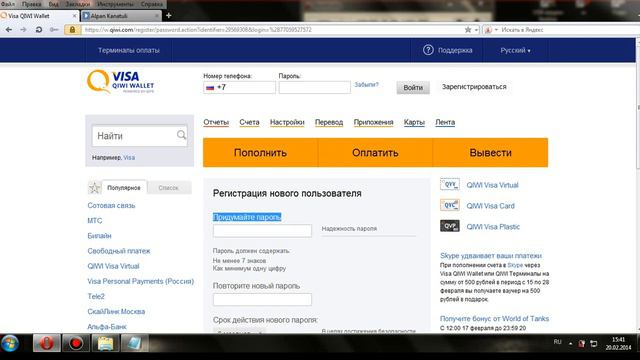Click the favorites star icon beside Популярное
640x360 pixels.
pos(94,187)
